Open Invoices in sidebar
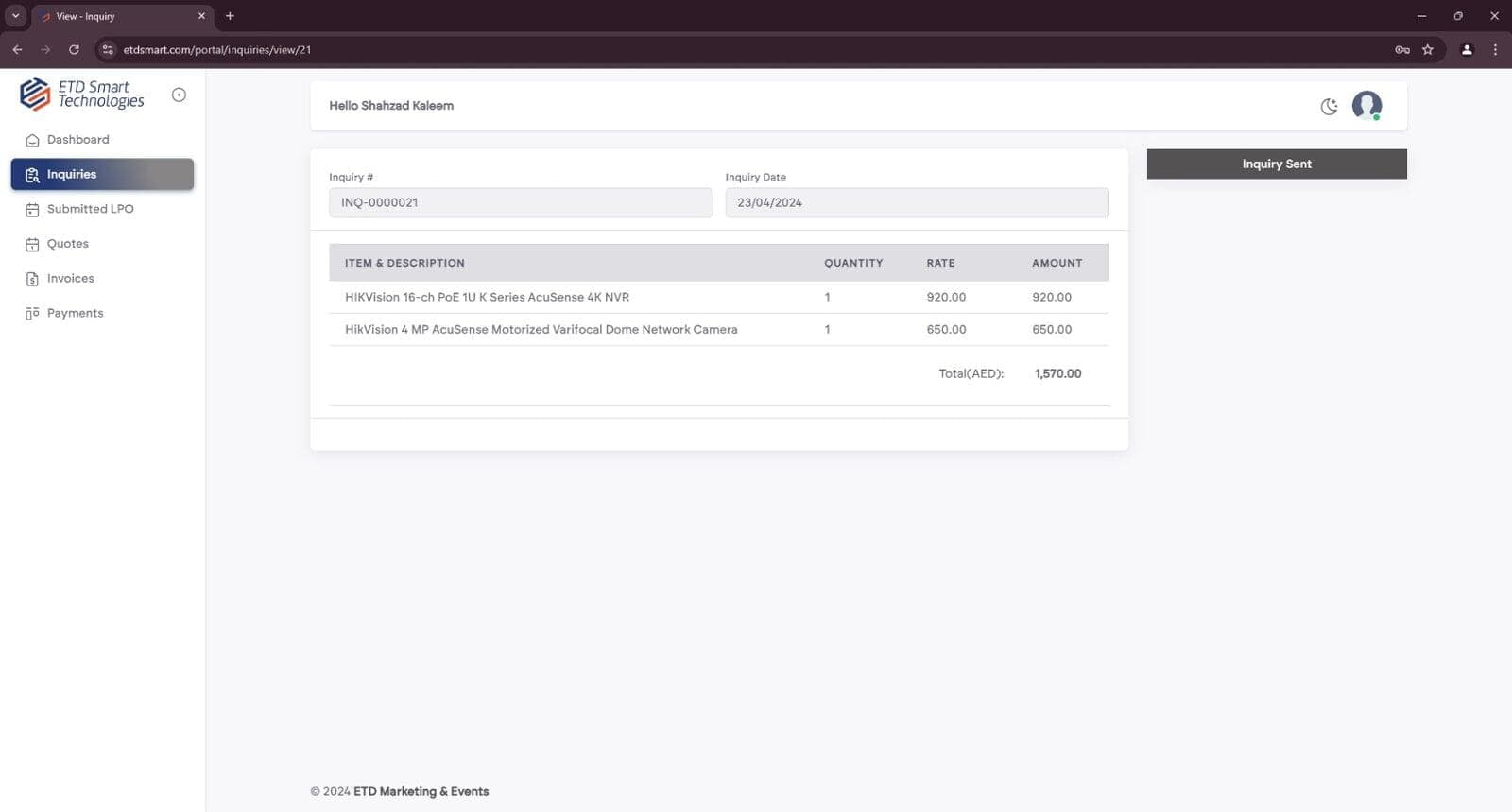 tap(102, 279)
